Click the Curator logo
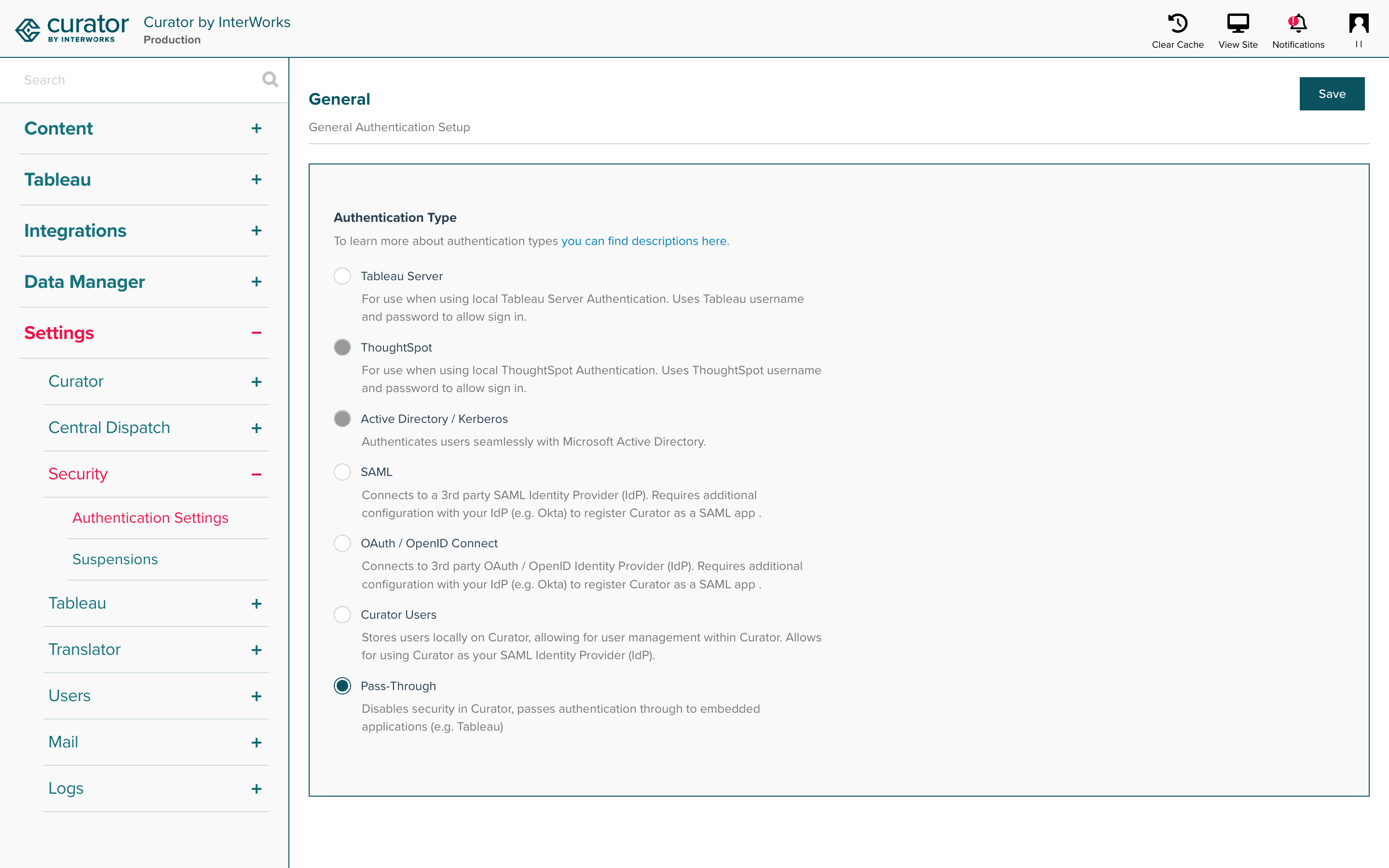 [x=72, y=29]
